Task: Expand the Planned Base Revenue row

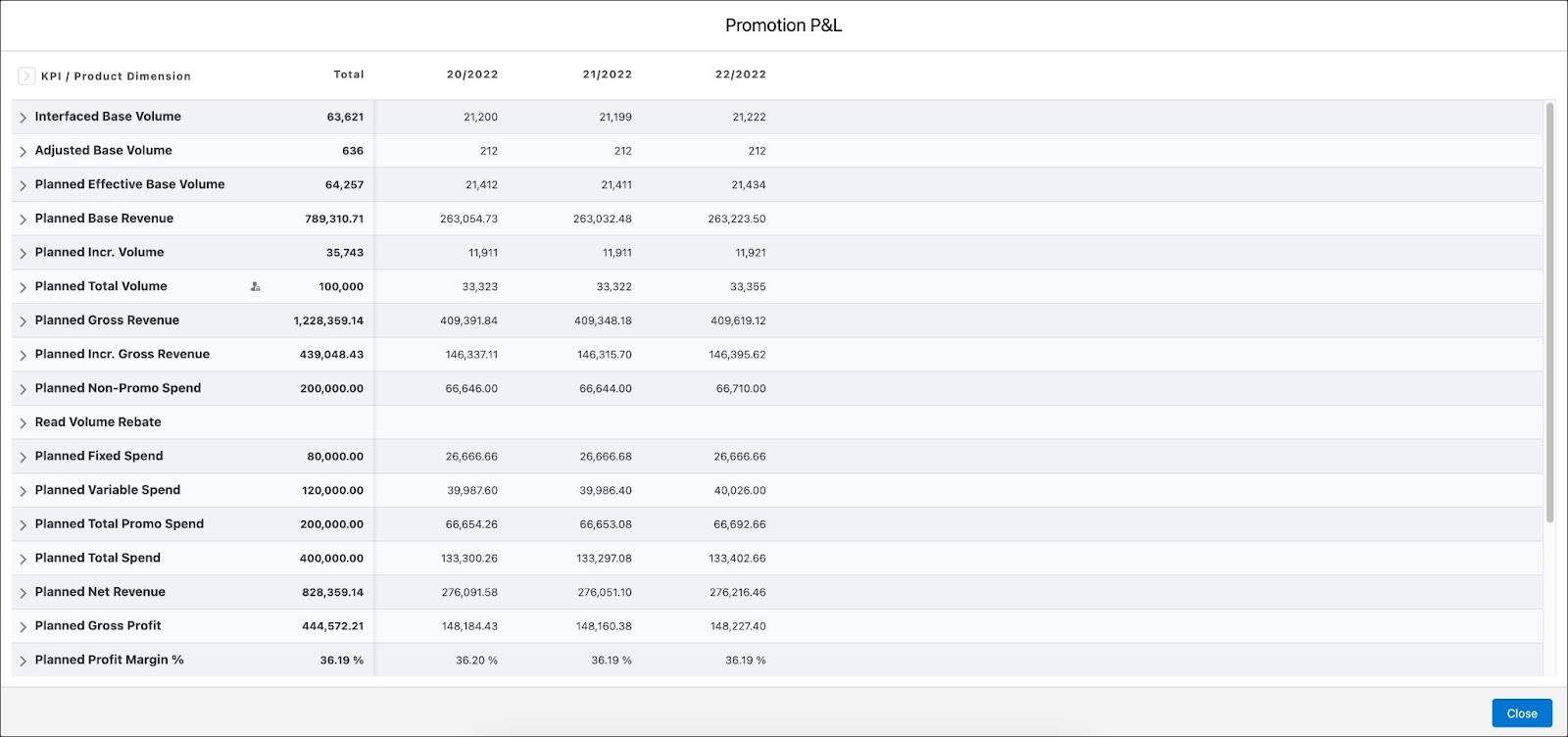Action: tap(23, 220)
